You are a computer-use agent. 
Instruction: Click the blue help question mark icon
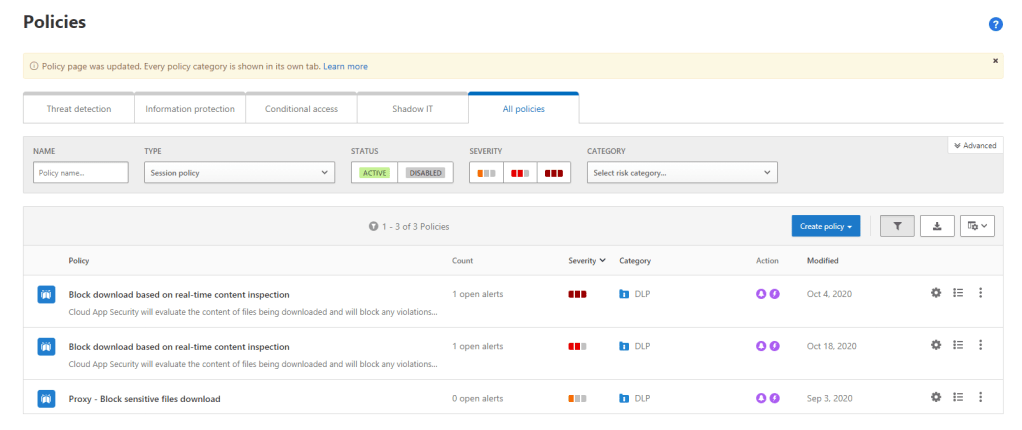995,24
